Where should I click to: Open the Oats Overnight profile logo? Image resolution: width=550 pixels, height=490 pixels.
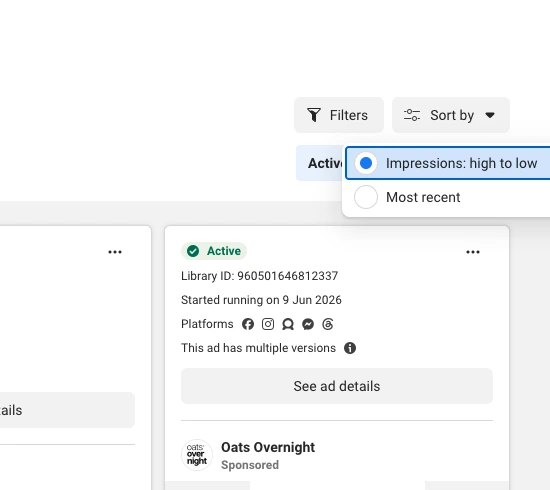197,455
